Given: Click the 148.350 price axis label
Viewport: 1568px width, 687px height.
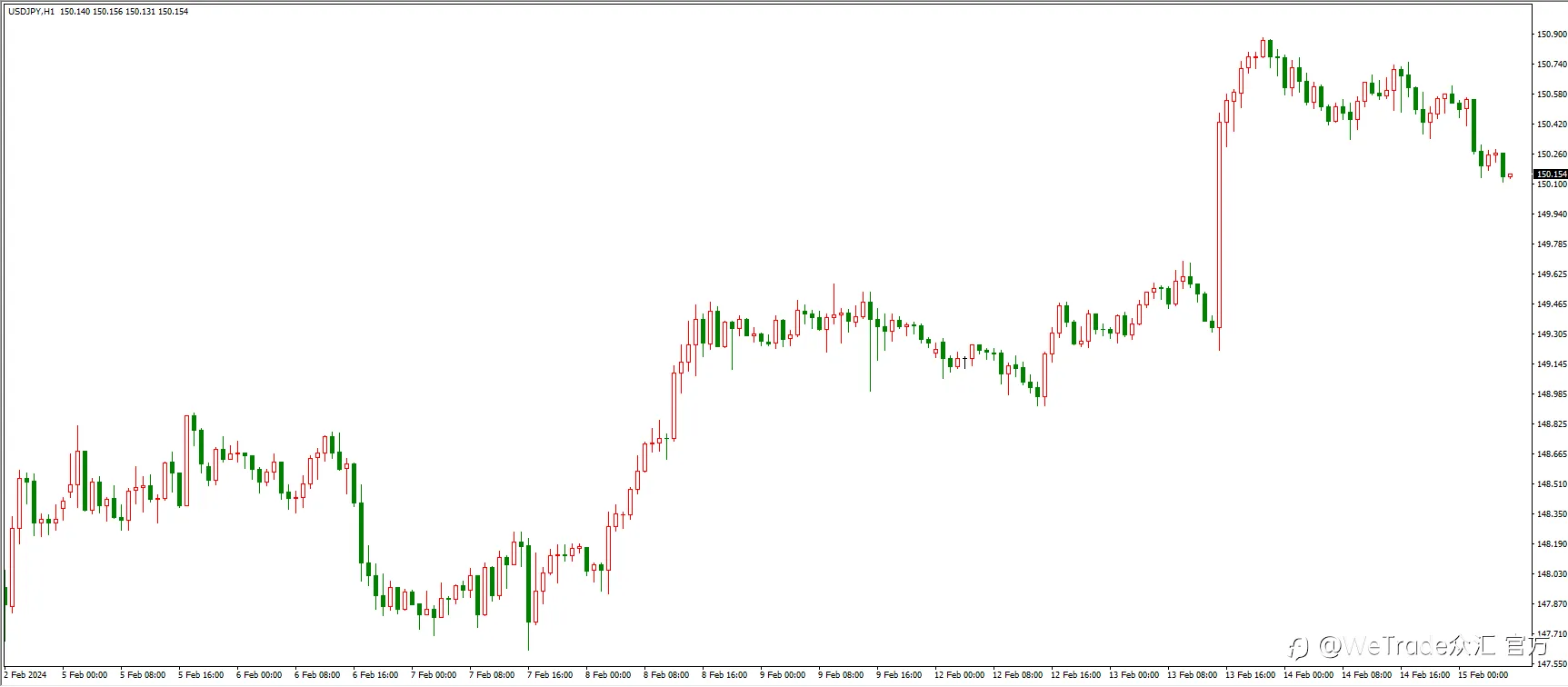Looking at the screenshot, I should point(1552,514).
